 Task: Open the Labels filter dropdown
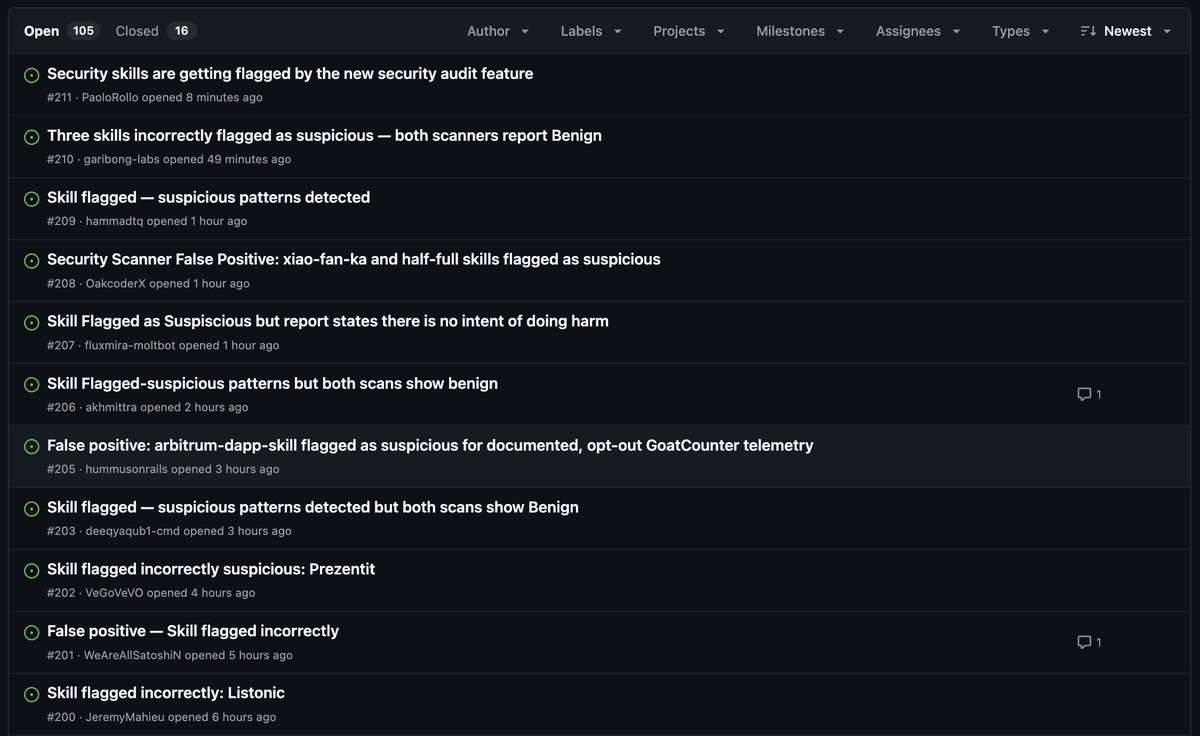pos(591,31)
